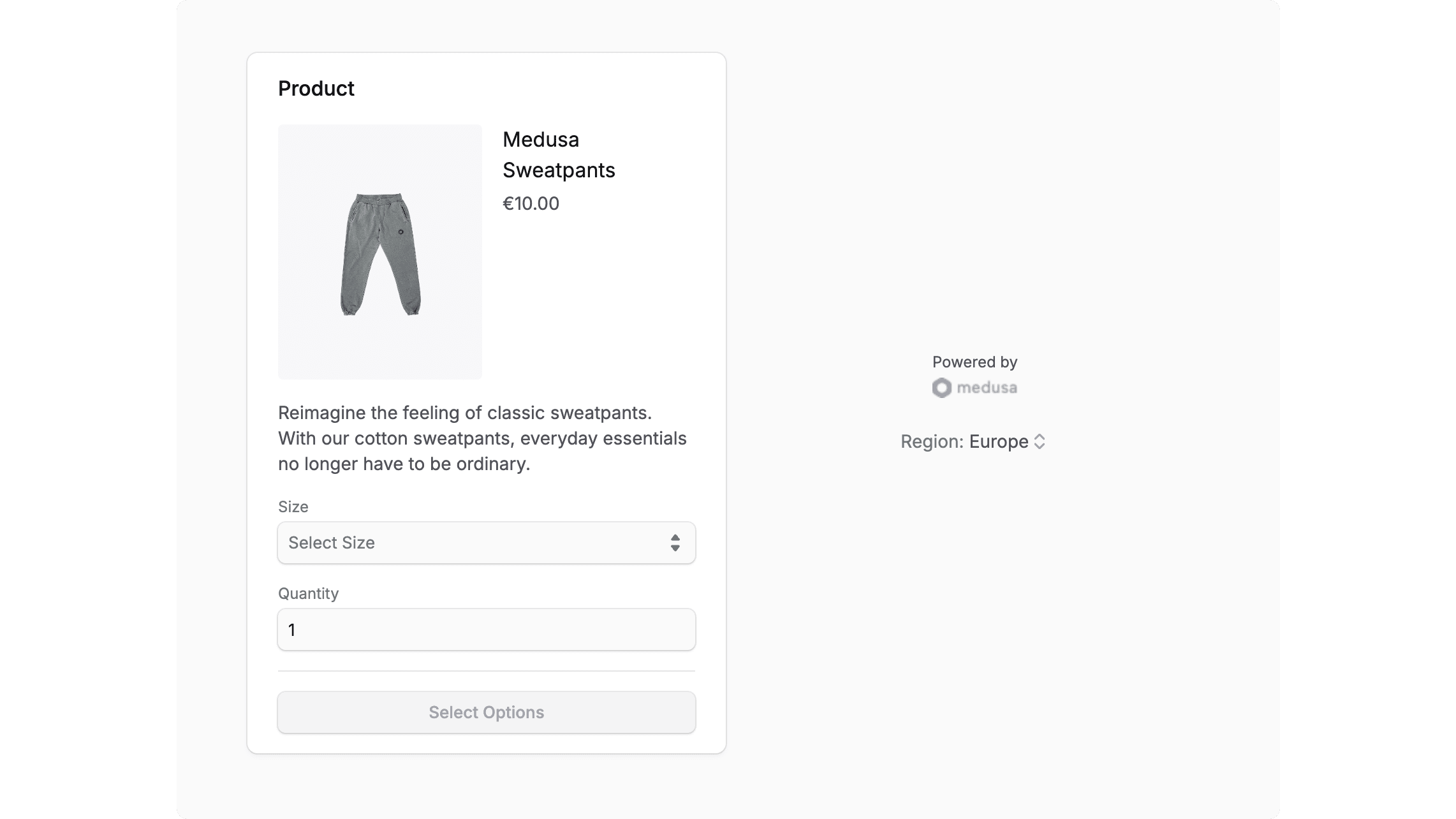Click the product description paragraph
This screenshot has height=819, width=1456.
[482, 438]
